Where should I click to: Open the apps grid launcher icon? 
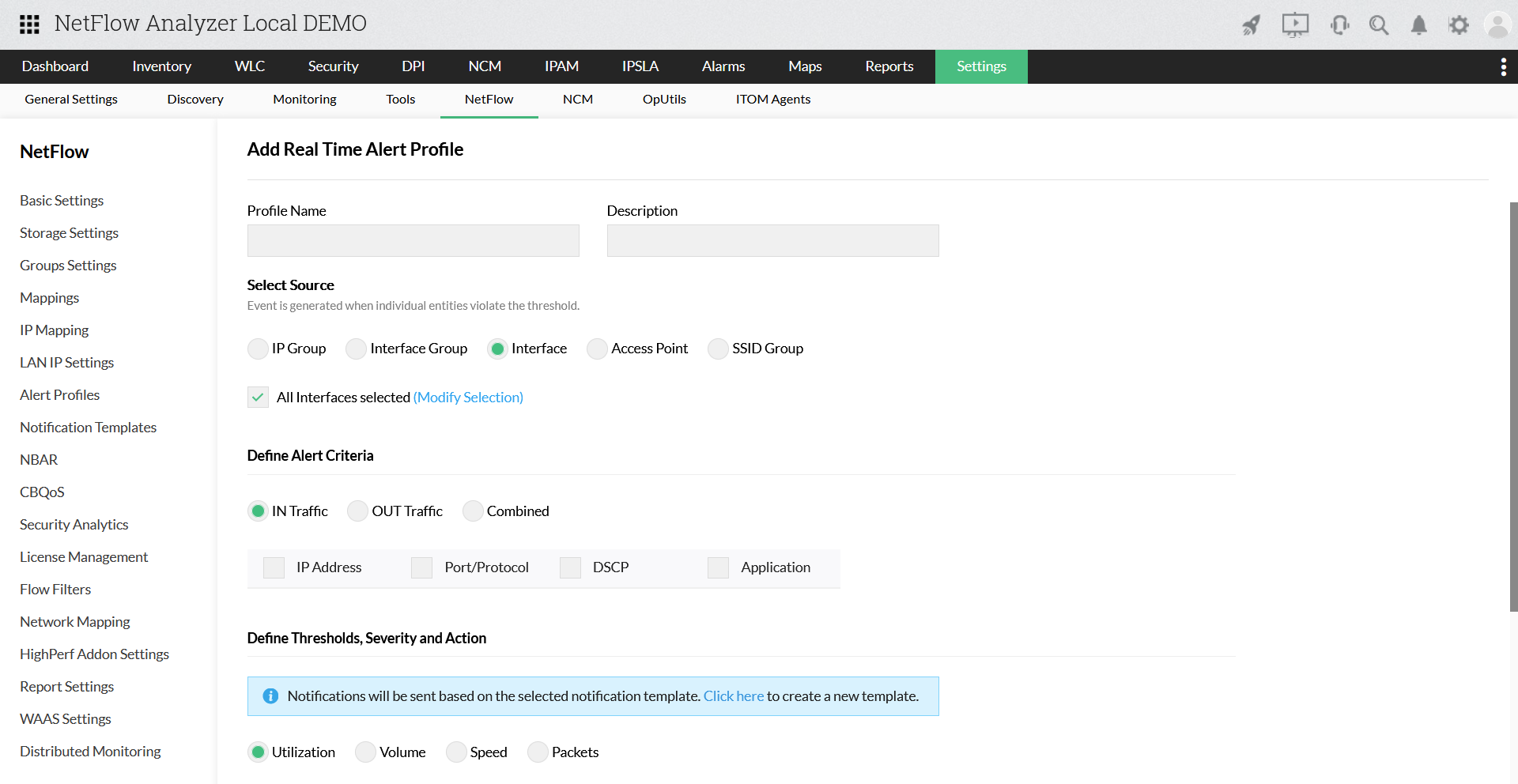pos(29,24)
